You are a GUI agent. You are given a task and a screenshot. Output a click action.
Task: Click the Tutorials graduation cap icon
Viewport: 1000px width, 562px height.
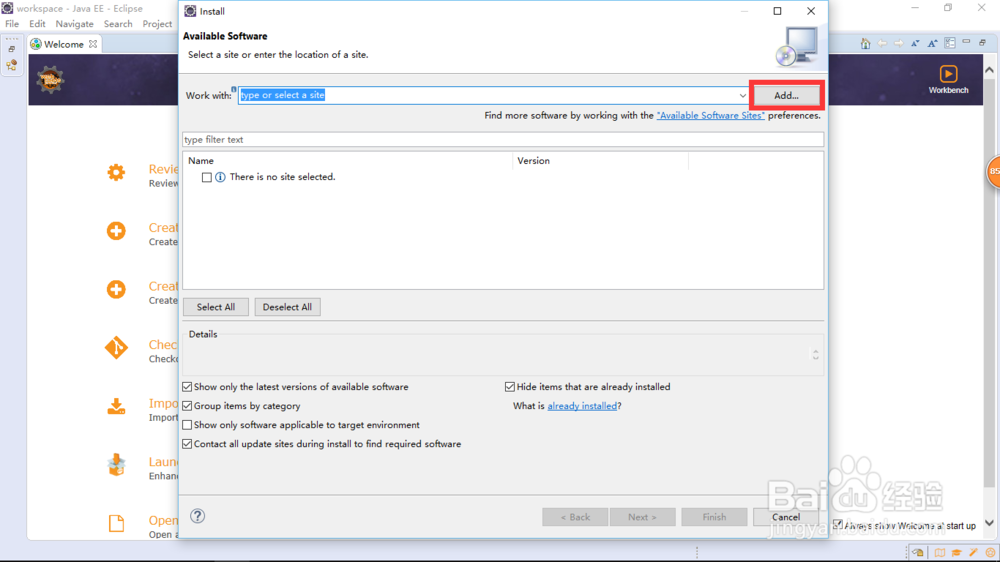pos(957,552)
